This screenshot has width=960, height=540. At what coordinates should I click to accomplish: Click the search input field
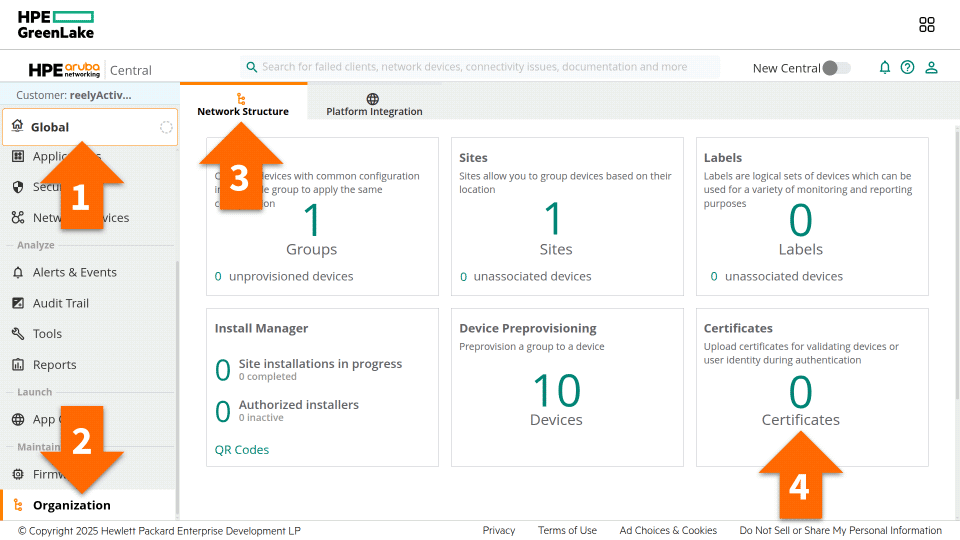click(x=480, y=67)
